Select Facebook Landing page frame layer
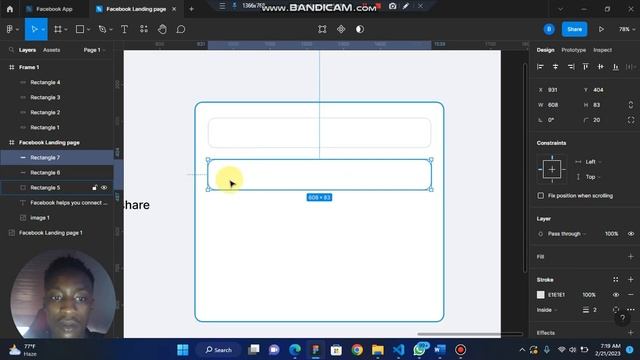The image size is (640, 360). (x=57, y=142)
